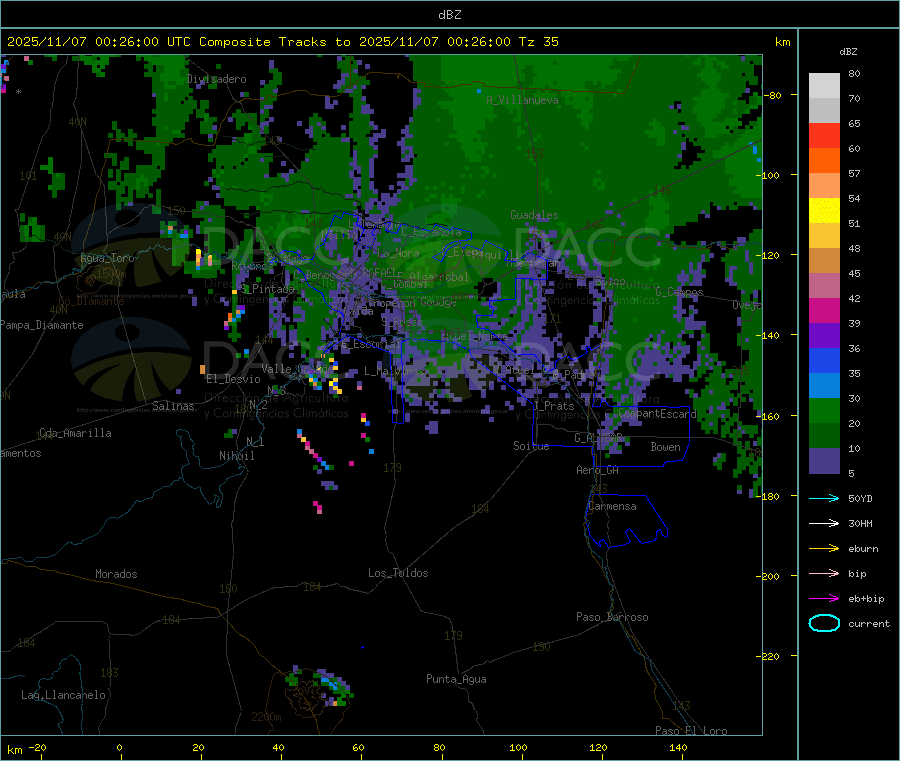This screenshot has height=761, width=900.
Task: Click the yellow eburn arrow in legend
Action: 824,549
